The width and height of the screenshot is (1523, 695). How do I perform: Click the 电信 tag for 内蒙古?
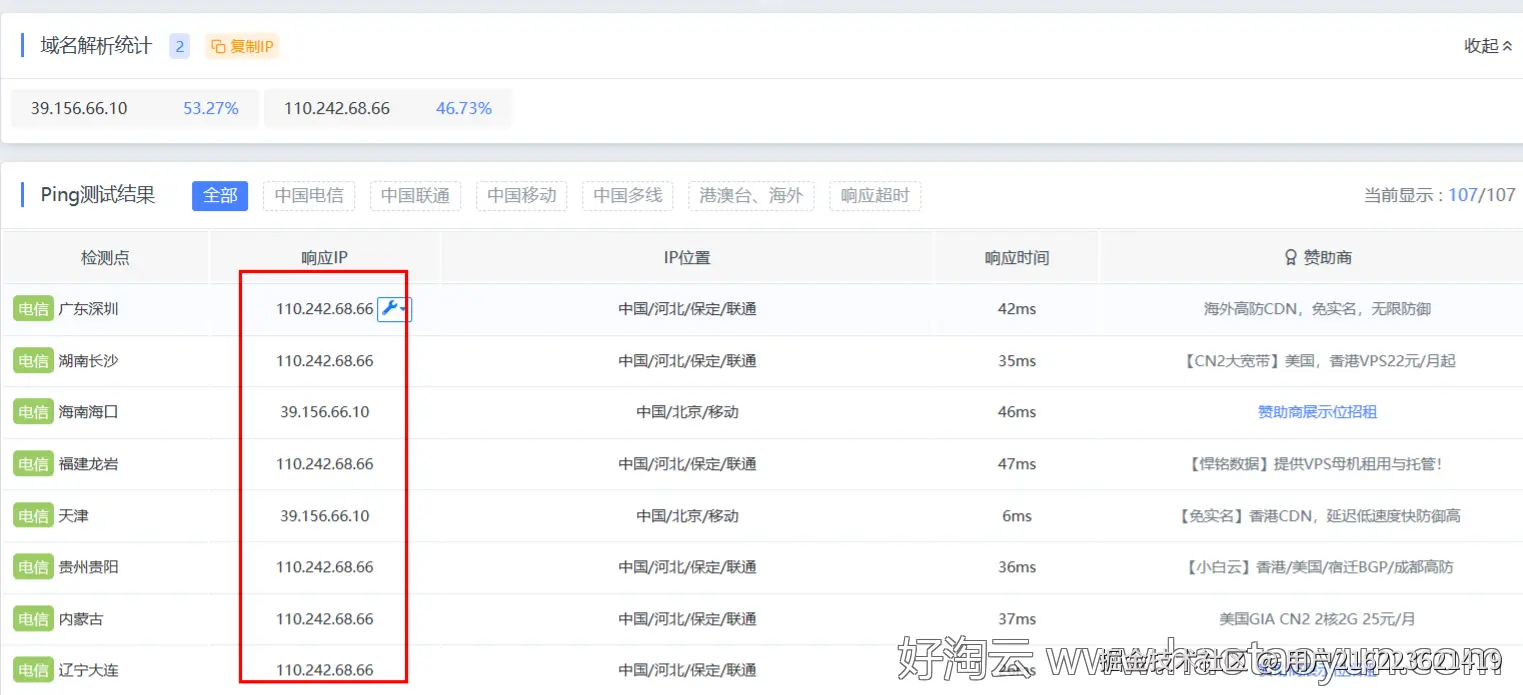tap(33, 619)
